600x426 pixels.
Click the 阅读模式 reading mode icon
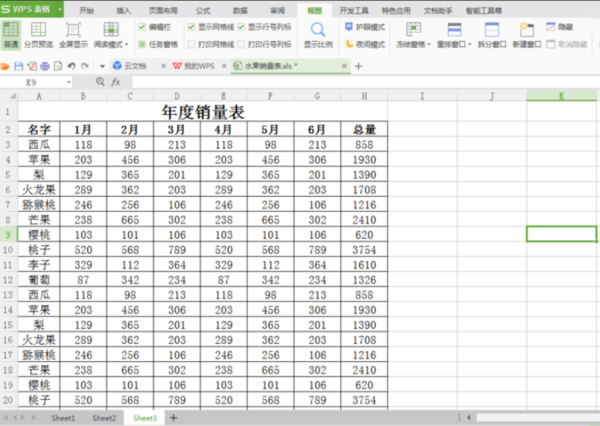[x=111, y=30]
